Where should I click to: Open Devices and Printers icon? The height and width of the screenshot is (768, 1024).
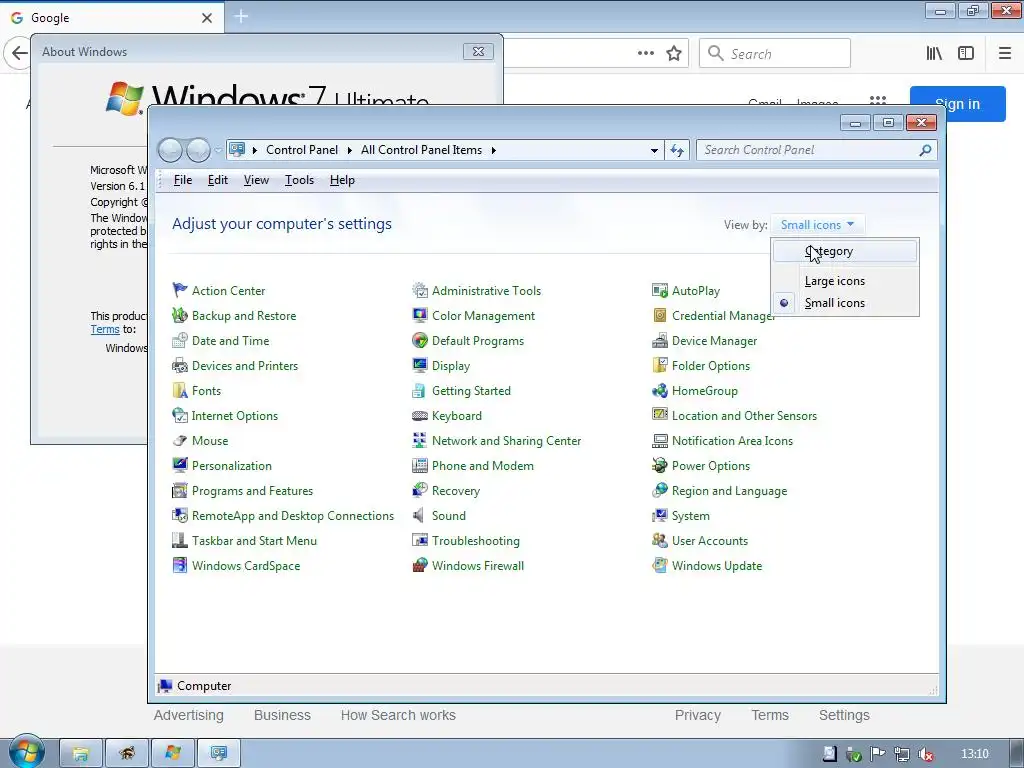tap(180, 366)
